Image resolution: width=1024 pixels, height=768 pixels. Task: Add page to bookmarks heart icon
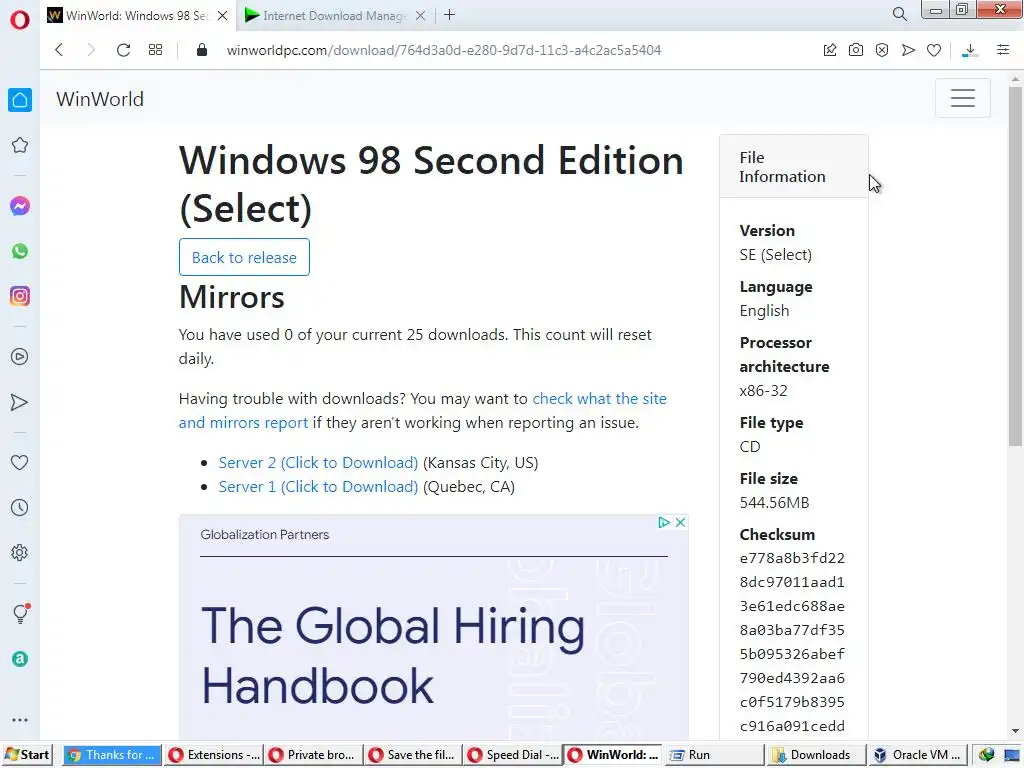point(934,50)
